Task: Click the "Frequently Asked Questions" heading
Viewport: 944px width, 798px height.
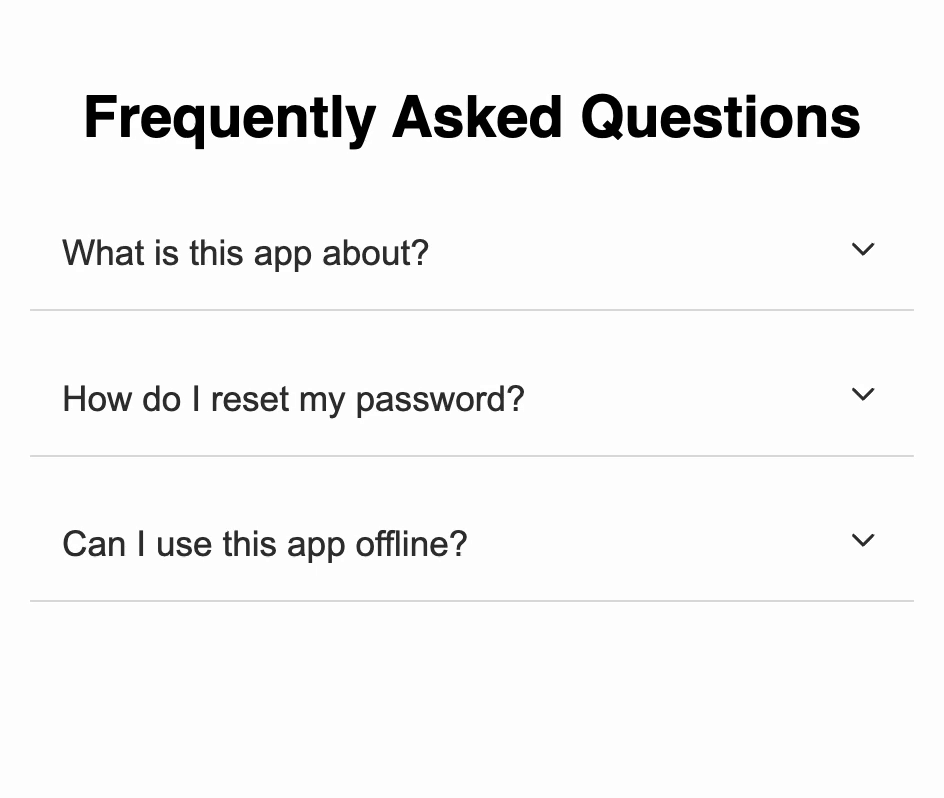Action: (x=472, y=117)
